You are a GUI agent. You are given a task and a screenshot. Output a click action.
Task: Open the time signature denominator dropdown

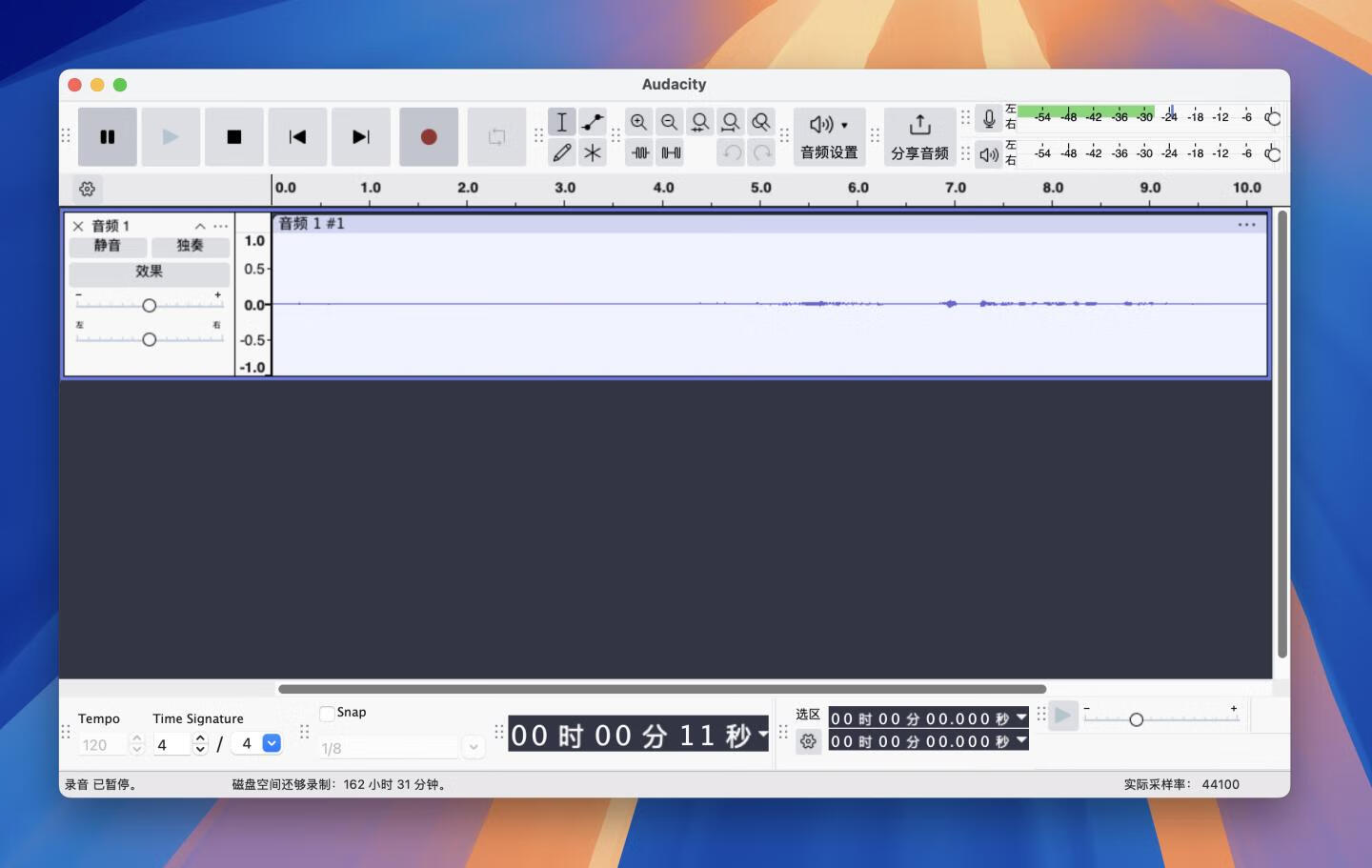[272, 743]
